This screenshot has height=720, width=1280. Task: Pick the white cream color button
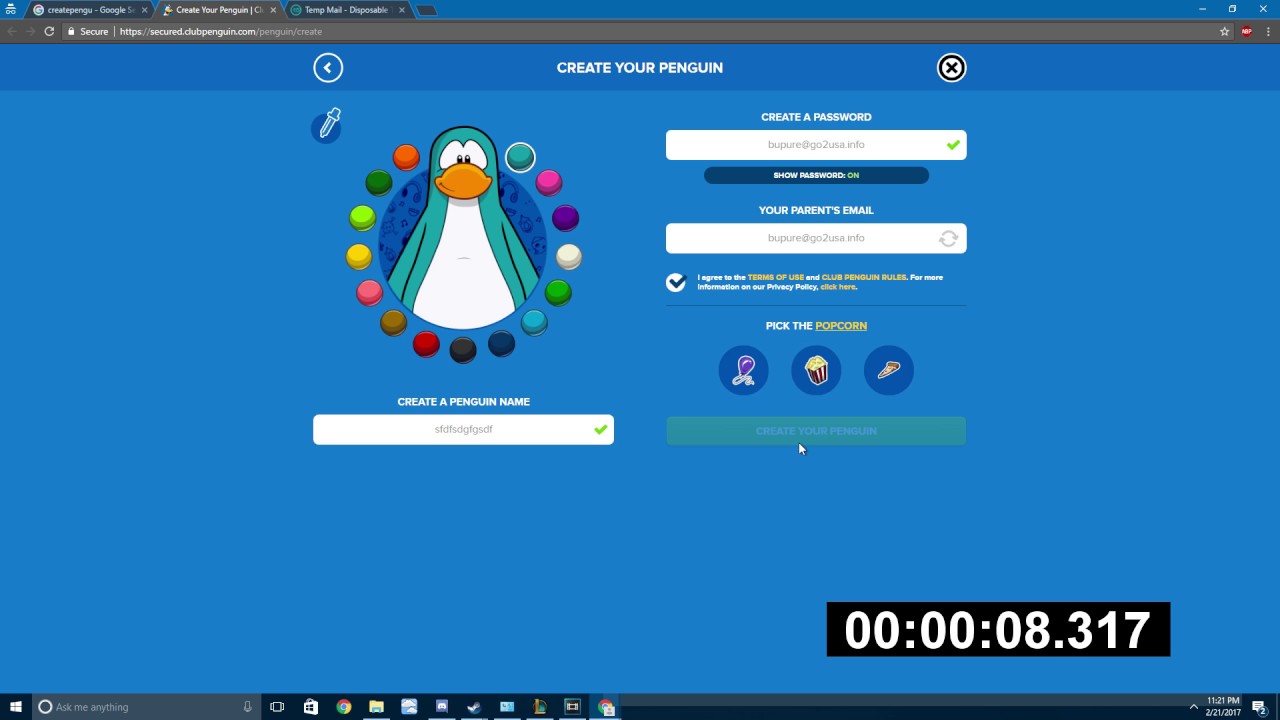point(568,257)
